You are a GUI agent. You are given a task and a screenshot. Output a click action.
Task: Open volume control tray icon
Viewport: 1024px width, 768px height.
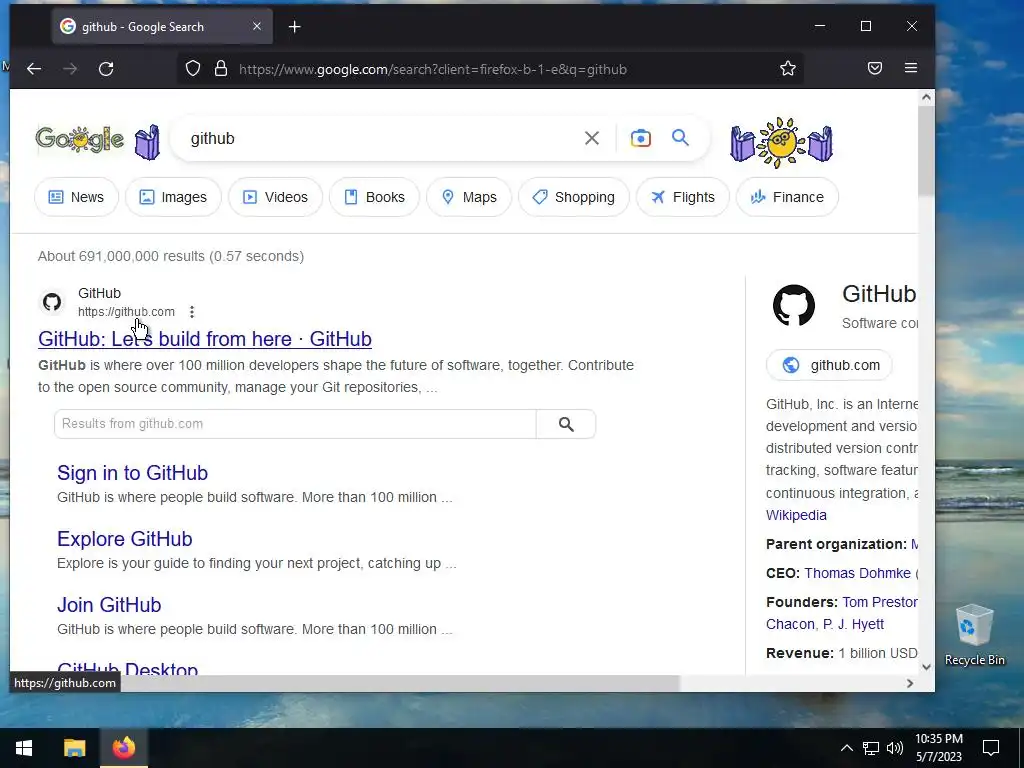click(895, 748)
